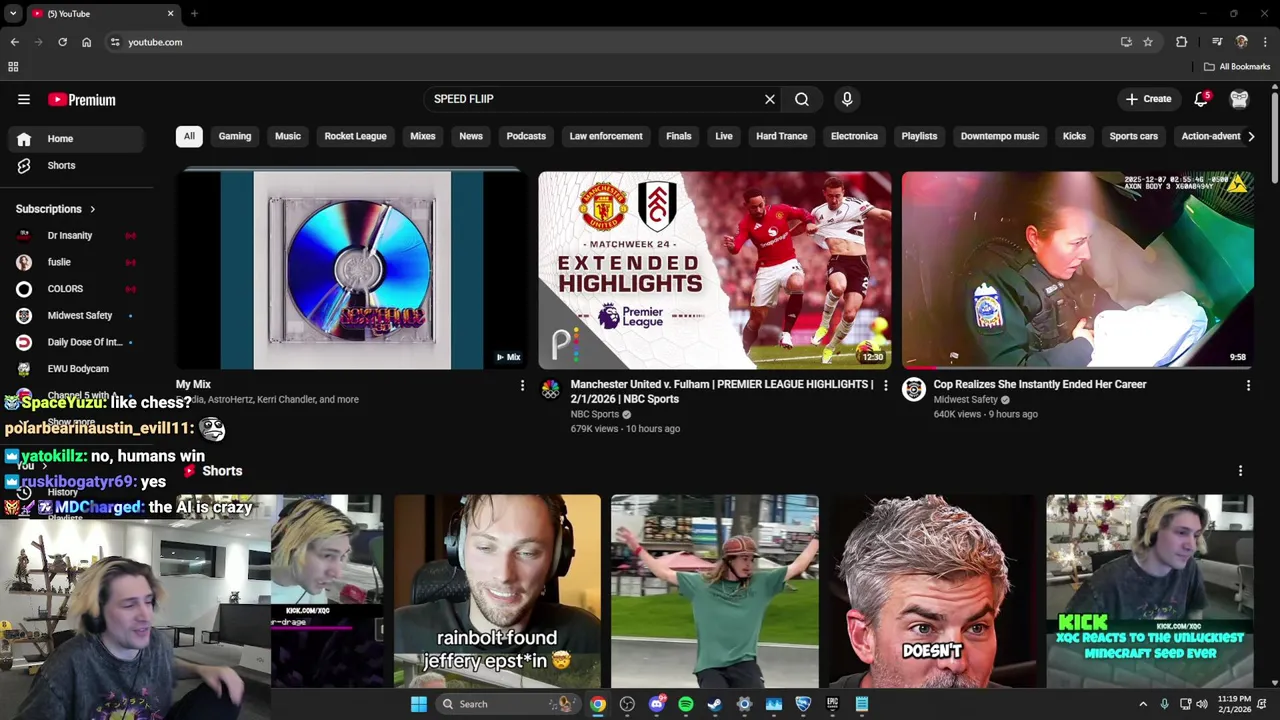The image size is (1280, 720).
Task: Expand the Subscriptions section chevron
Action: coord(93,209)
